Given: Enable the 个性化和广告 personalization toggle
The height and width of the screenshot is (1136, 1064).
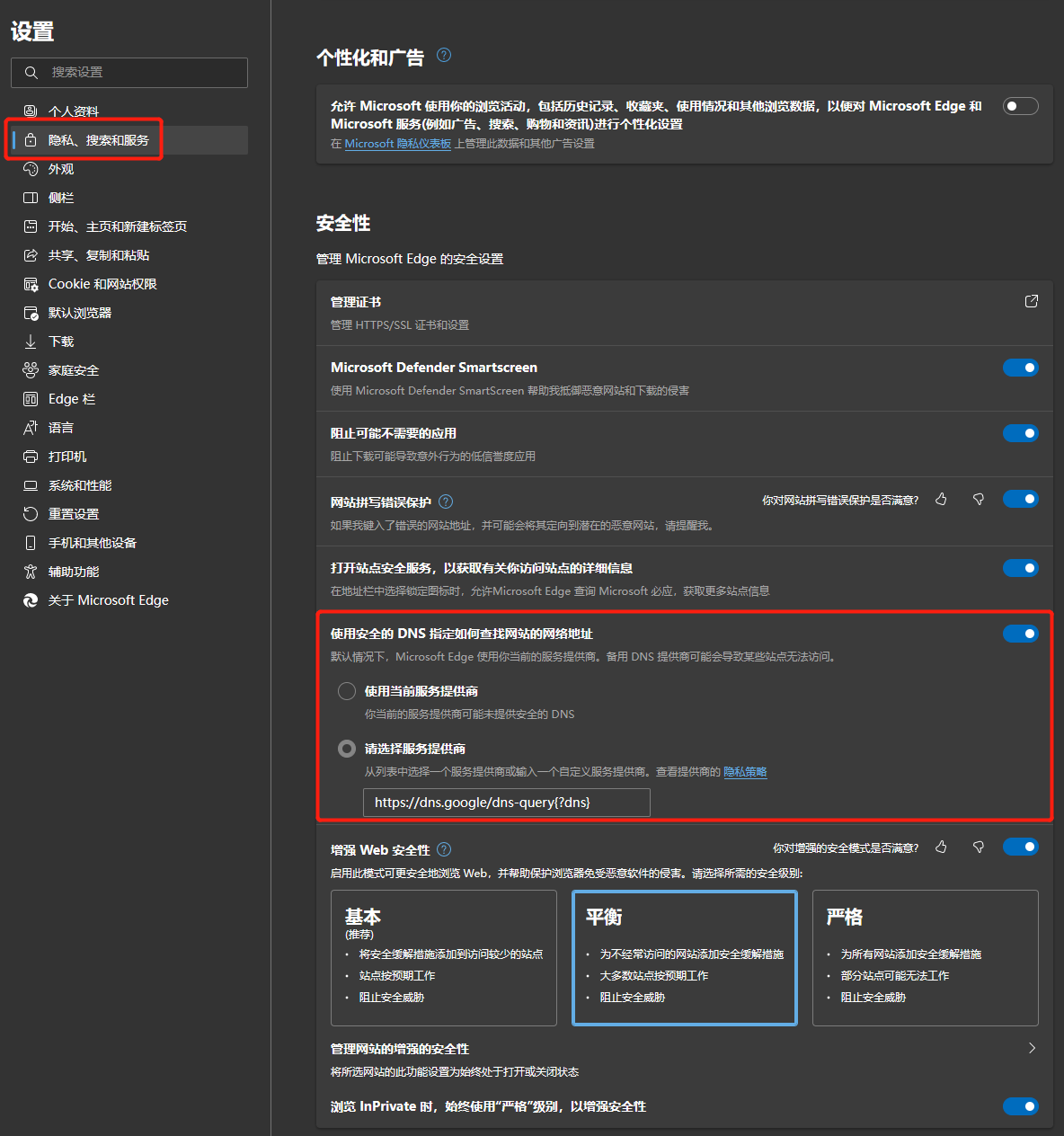Looking at the screenshot, I should [x=1020, y=106].
